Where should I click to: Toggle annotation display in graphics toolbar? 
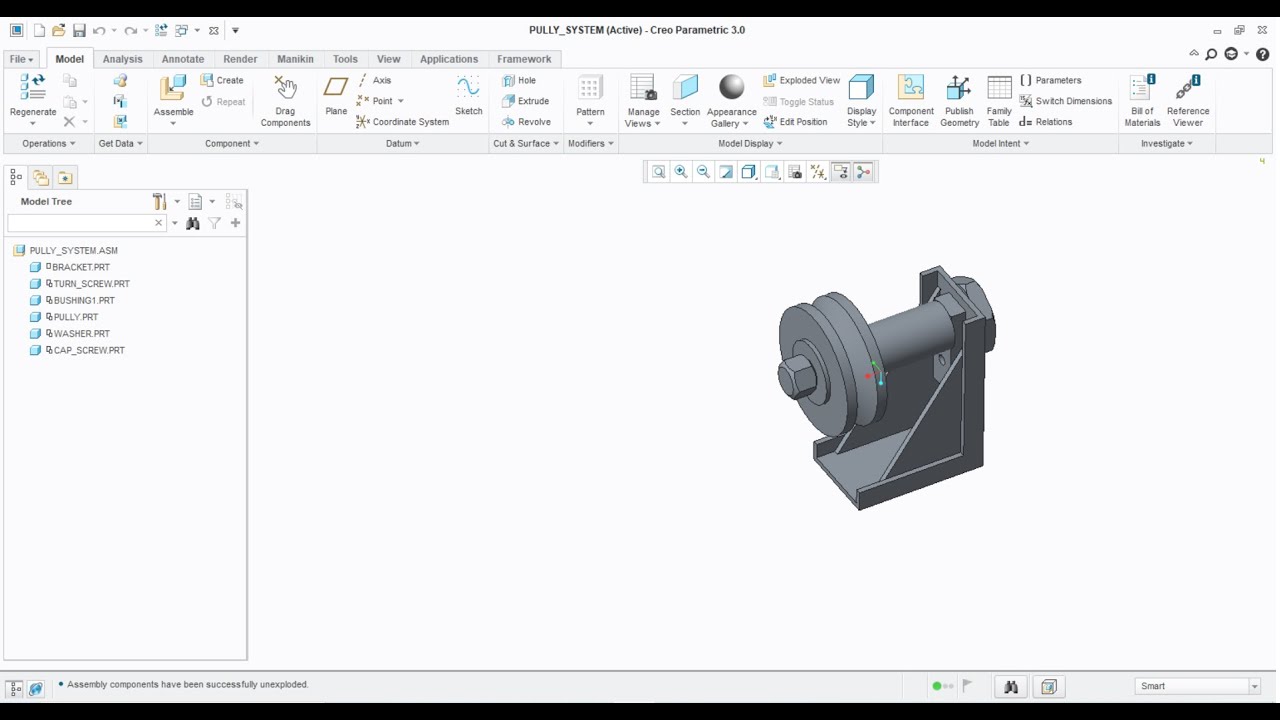(x=841, y=172)
